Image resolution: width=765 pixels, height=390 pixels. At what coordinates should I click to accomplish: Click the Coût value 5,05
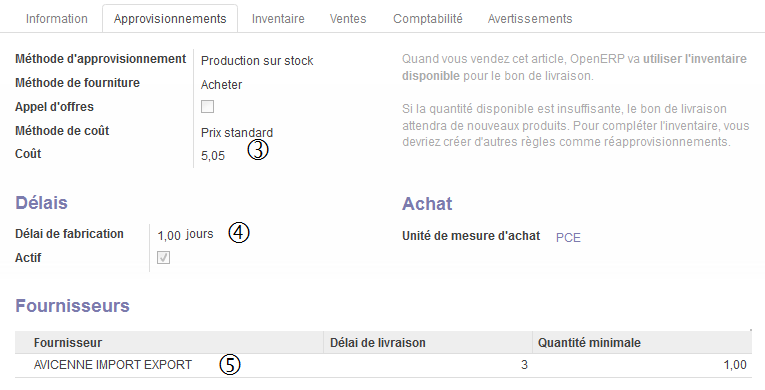click(213, 156)
